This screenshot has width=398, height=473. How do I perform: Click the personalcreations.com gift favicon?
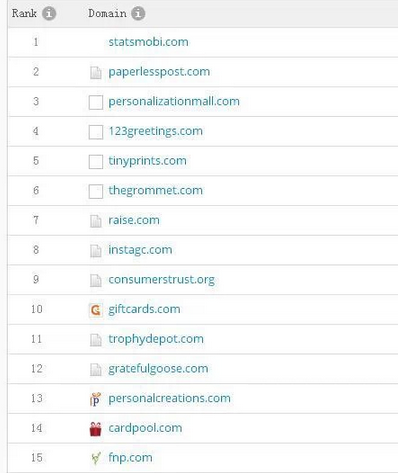pyautogui.click(x=96, y=399)
